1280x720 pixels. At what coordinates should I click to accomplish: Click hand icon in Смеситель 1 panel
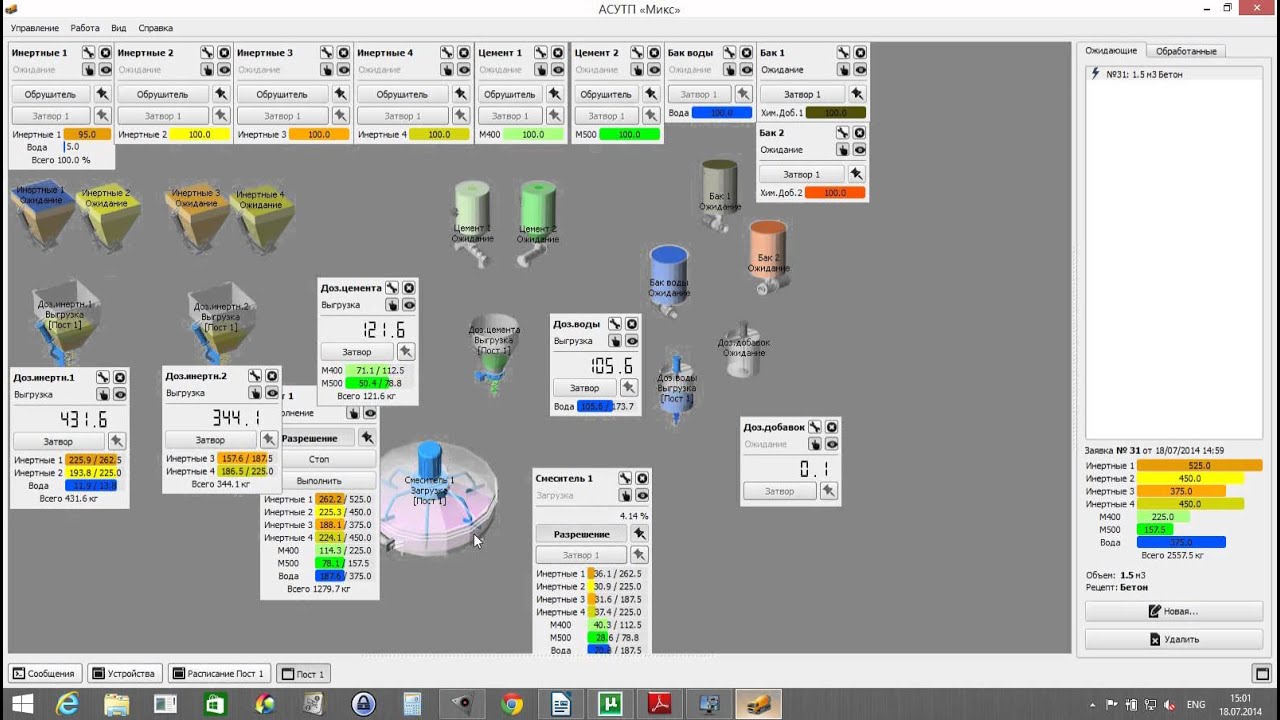tap(625, 495)
